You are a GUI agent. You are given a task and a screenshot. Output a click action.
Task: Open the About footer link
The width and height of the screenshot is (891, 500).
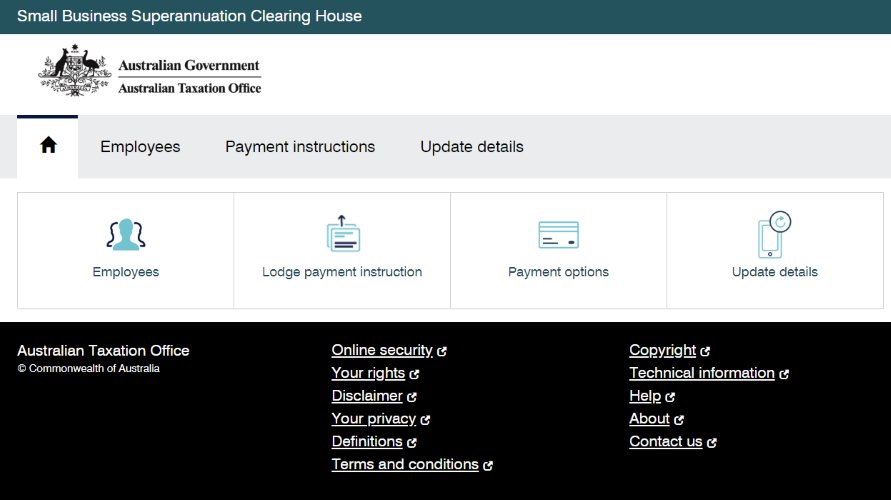pos(649,419)
